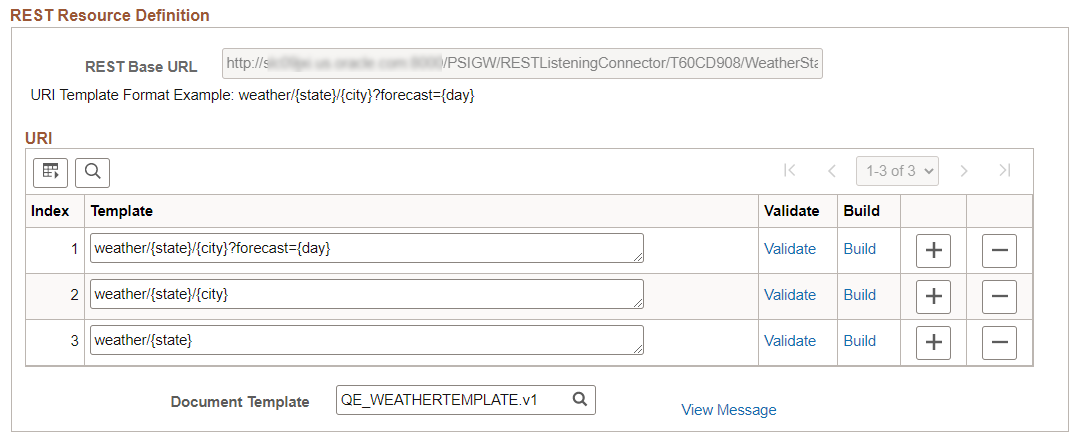Open the View Message link

(729, 410)
